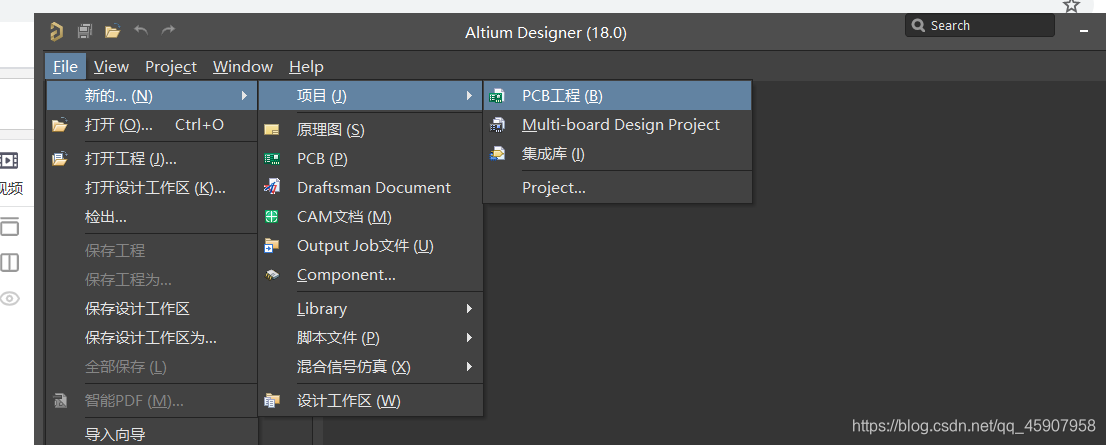Click the open folder toolbar icon
Viewport: 1106px width, 445px height.
[x=113, y=32]
